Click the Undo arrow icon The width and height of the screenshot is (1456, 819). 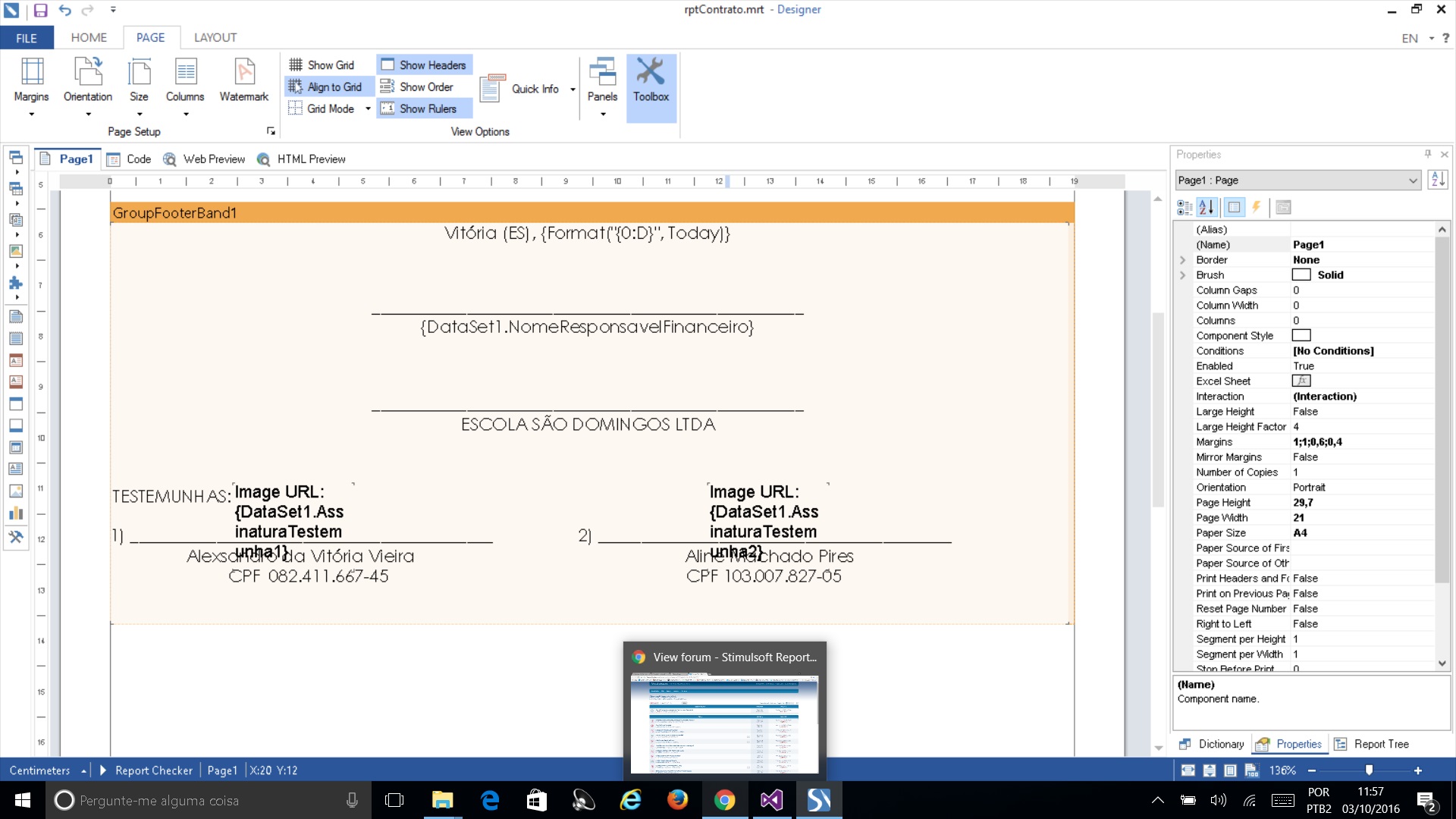coord(64,11)
